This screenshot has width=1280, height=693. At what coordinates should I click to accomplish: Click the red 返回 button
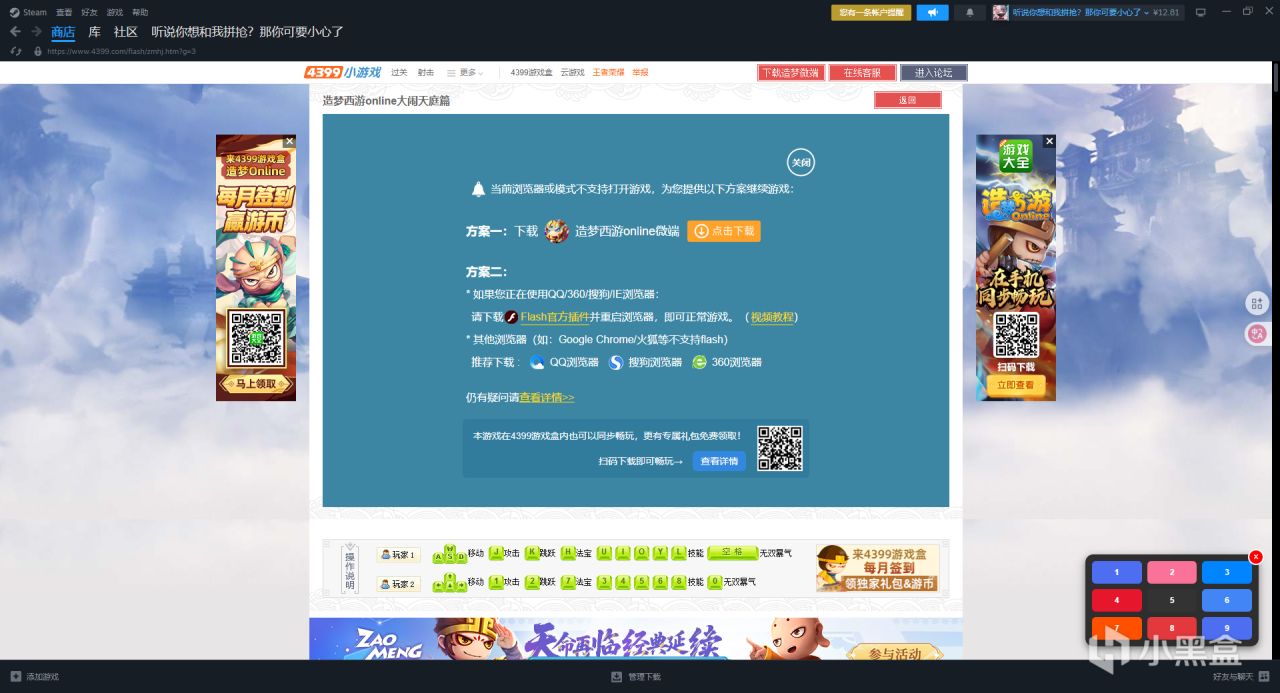tap(907, 100)
